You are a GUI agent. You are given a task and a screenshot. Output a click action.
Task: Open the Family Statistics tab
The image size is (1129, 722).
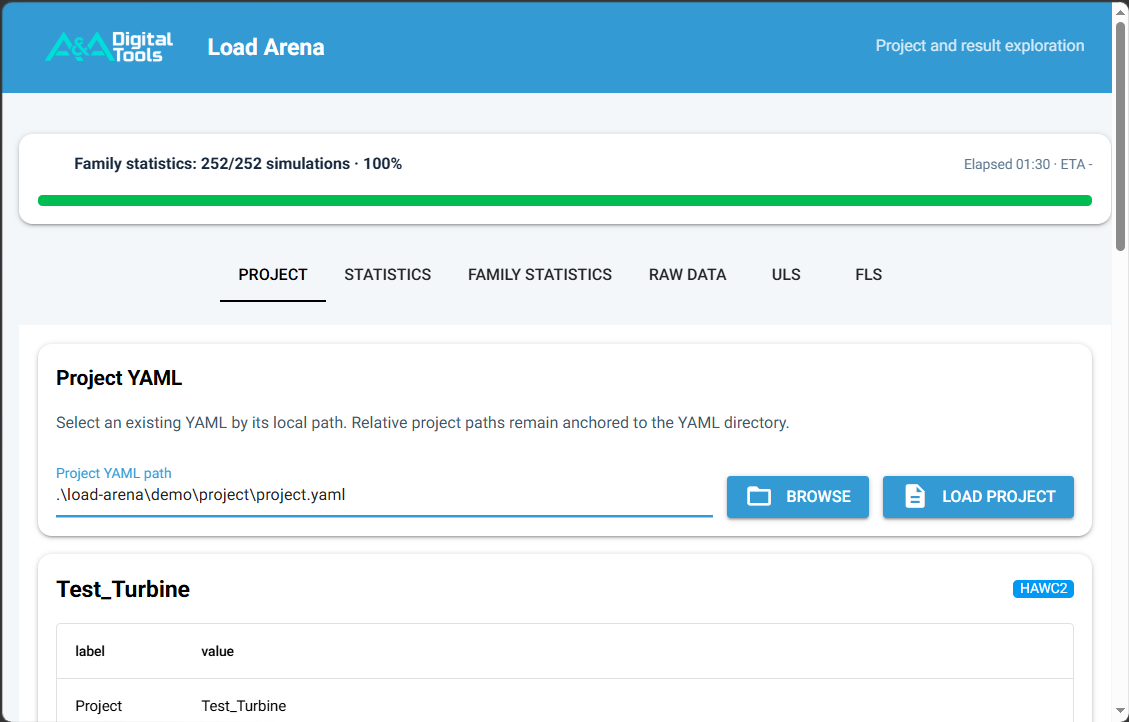pyautogui.click(x=540, y=275)
